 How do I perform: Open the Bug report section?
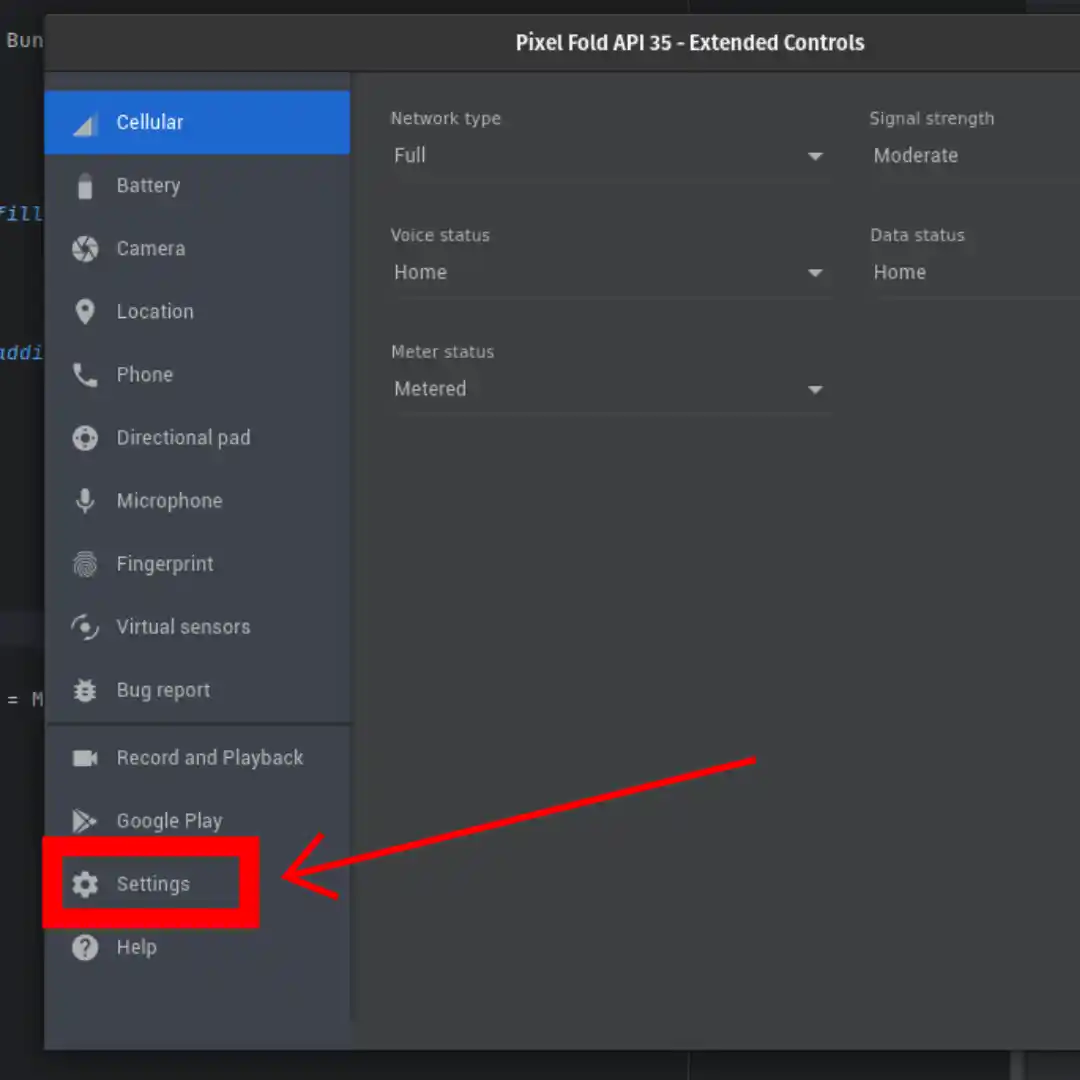(198, 690)
